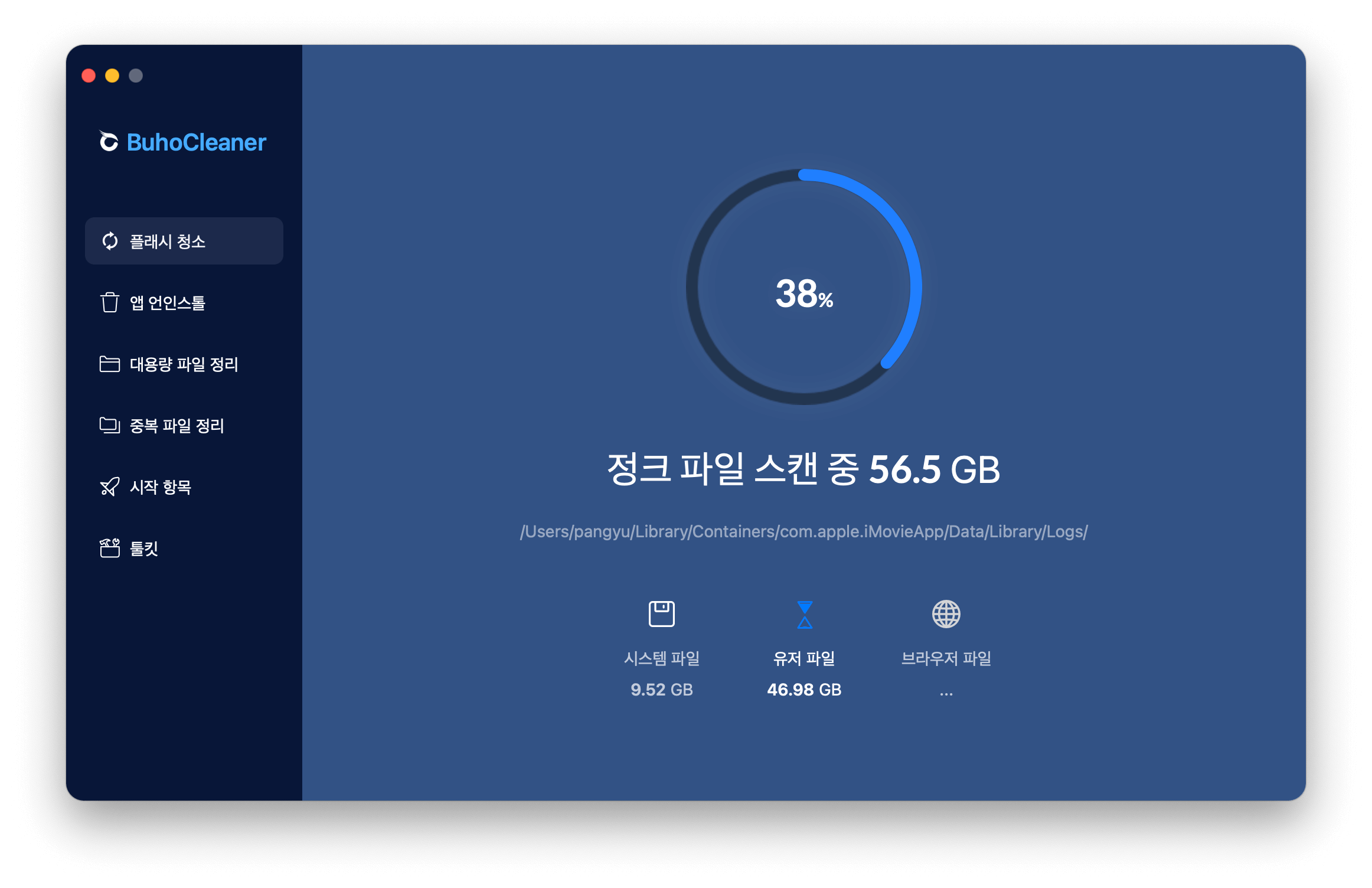Minimize the window with yellow button
Viewport: 1372px width, 888px height.
[x=112, y=76]
